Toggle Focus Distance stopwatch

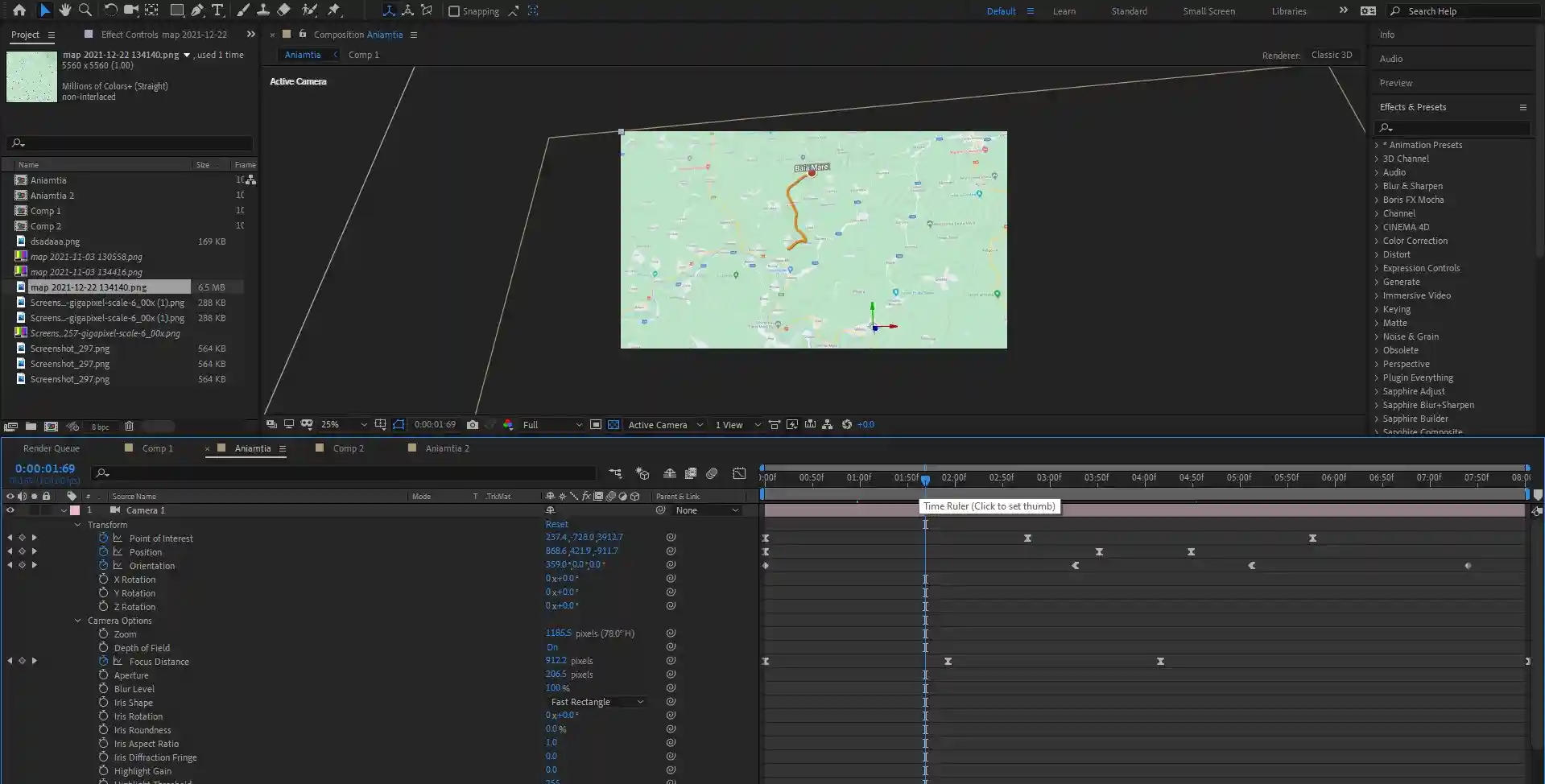tap(103, 661)
